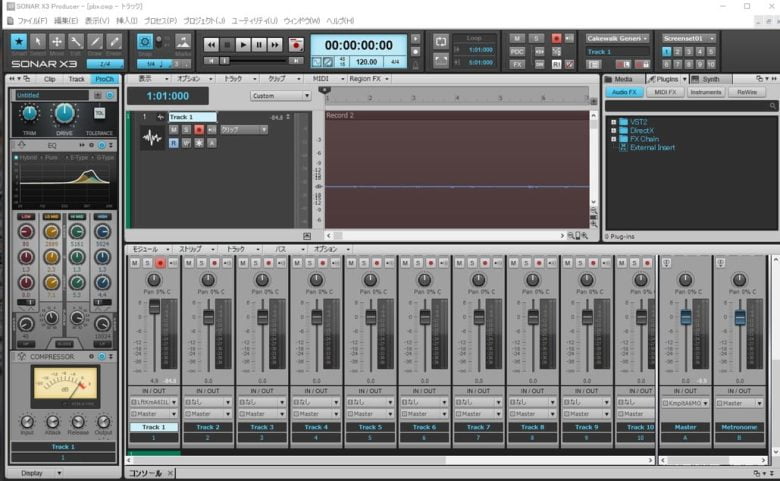Select the Draw tool icon

[x=95, y=42]
